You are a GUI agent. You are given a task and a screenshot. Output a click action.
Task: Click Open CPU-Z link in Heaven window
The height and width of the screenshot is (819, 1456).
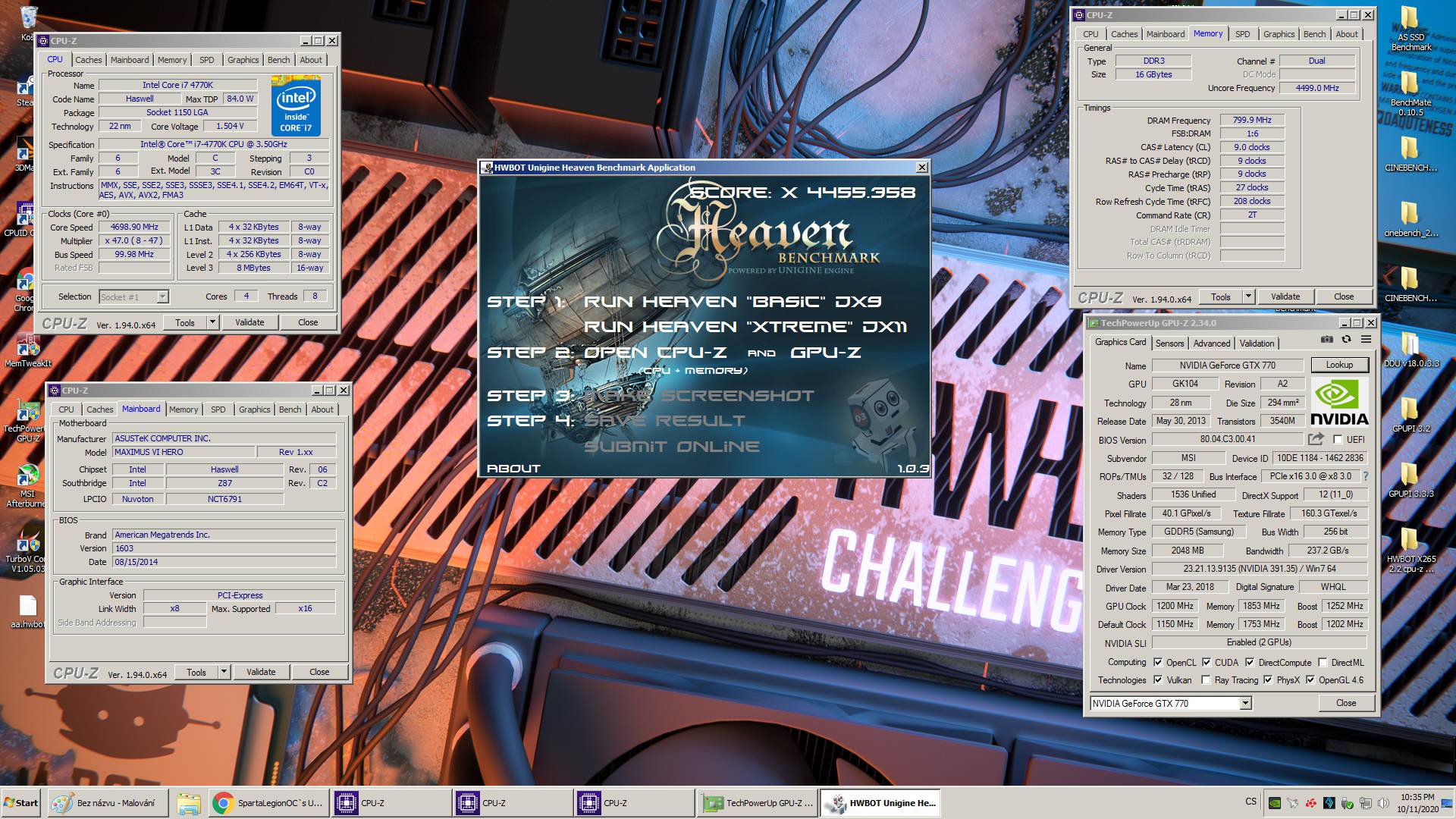pos(655,353)
